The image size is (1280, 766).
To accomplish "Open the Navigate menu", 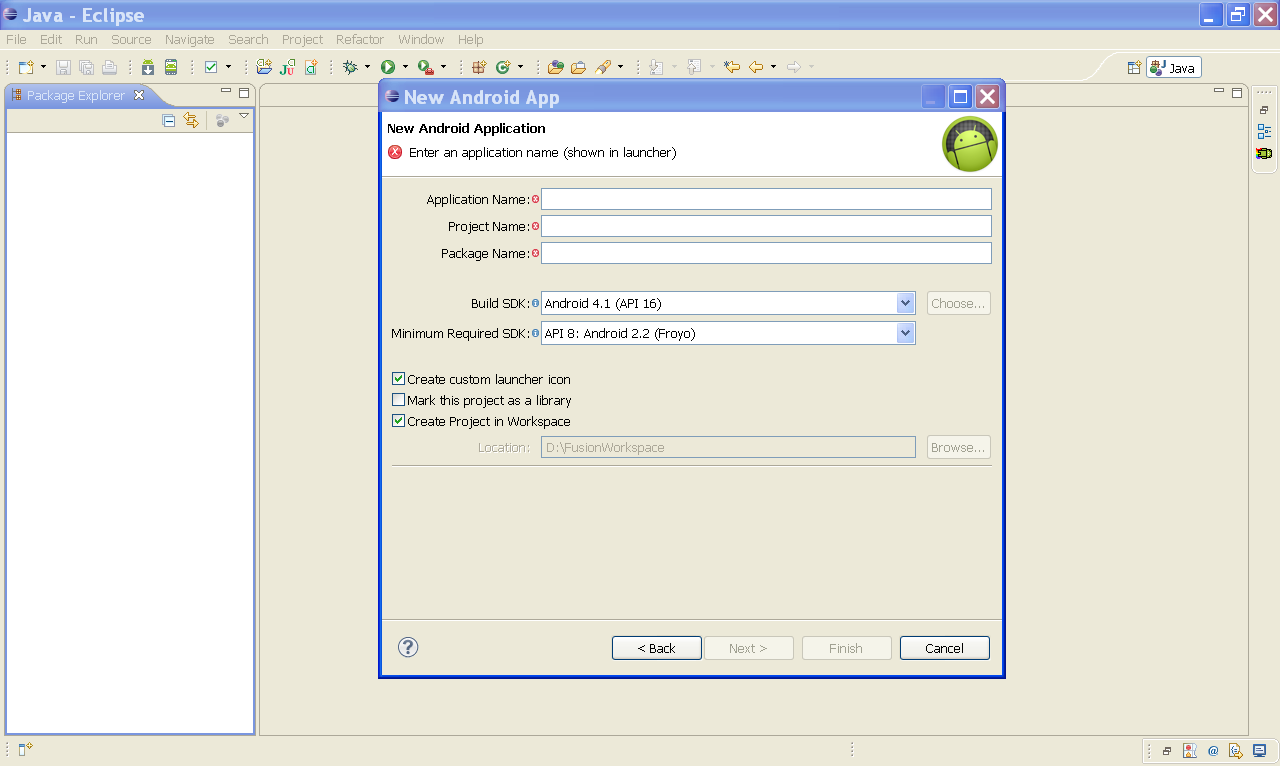I will click(x=189, y=39).
